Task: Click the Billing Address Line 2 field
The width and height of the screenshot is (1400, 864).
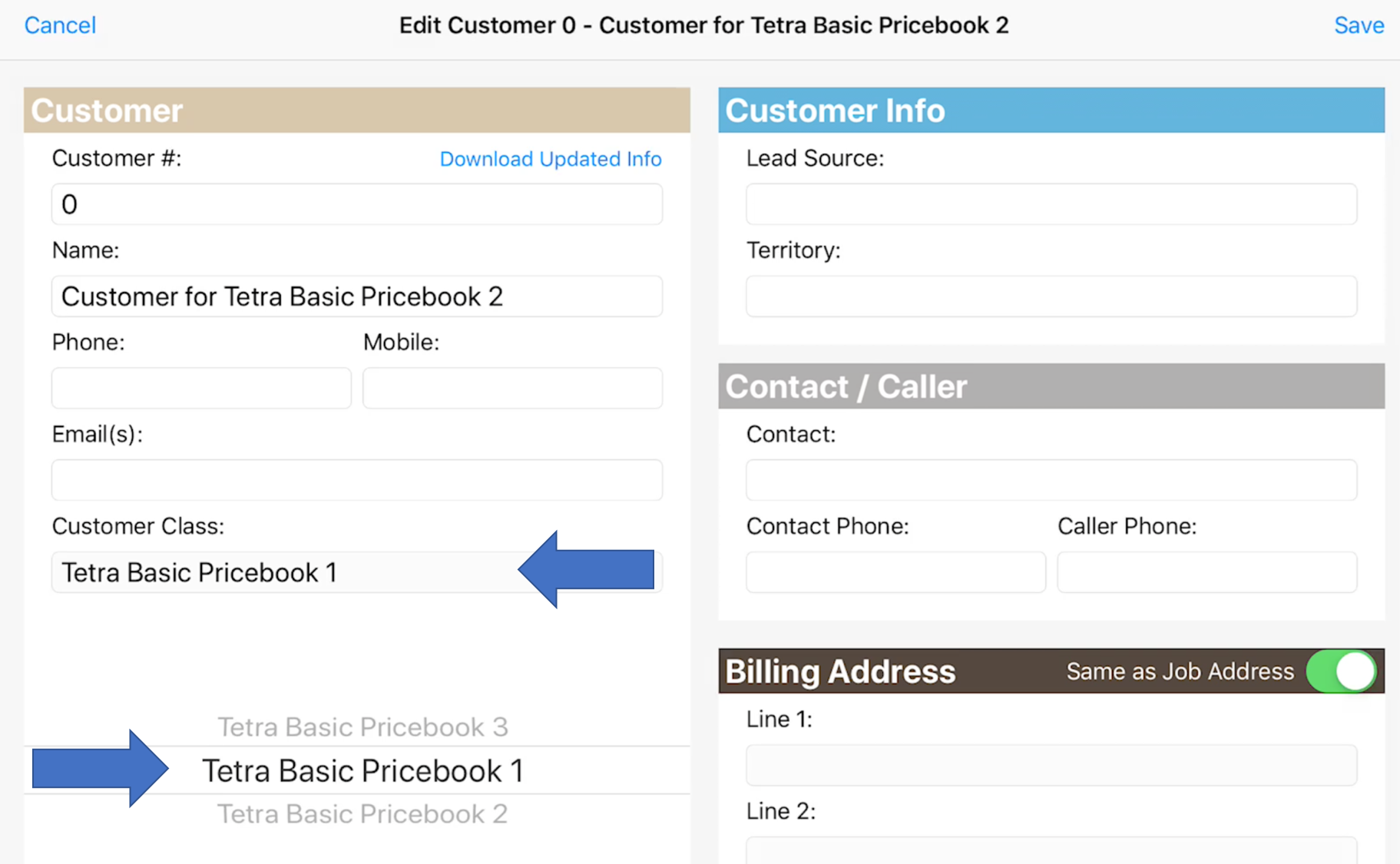Action: tap(1051, 851)
